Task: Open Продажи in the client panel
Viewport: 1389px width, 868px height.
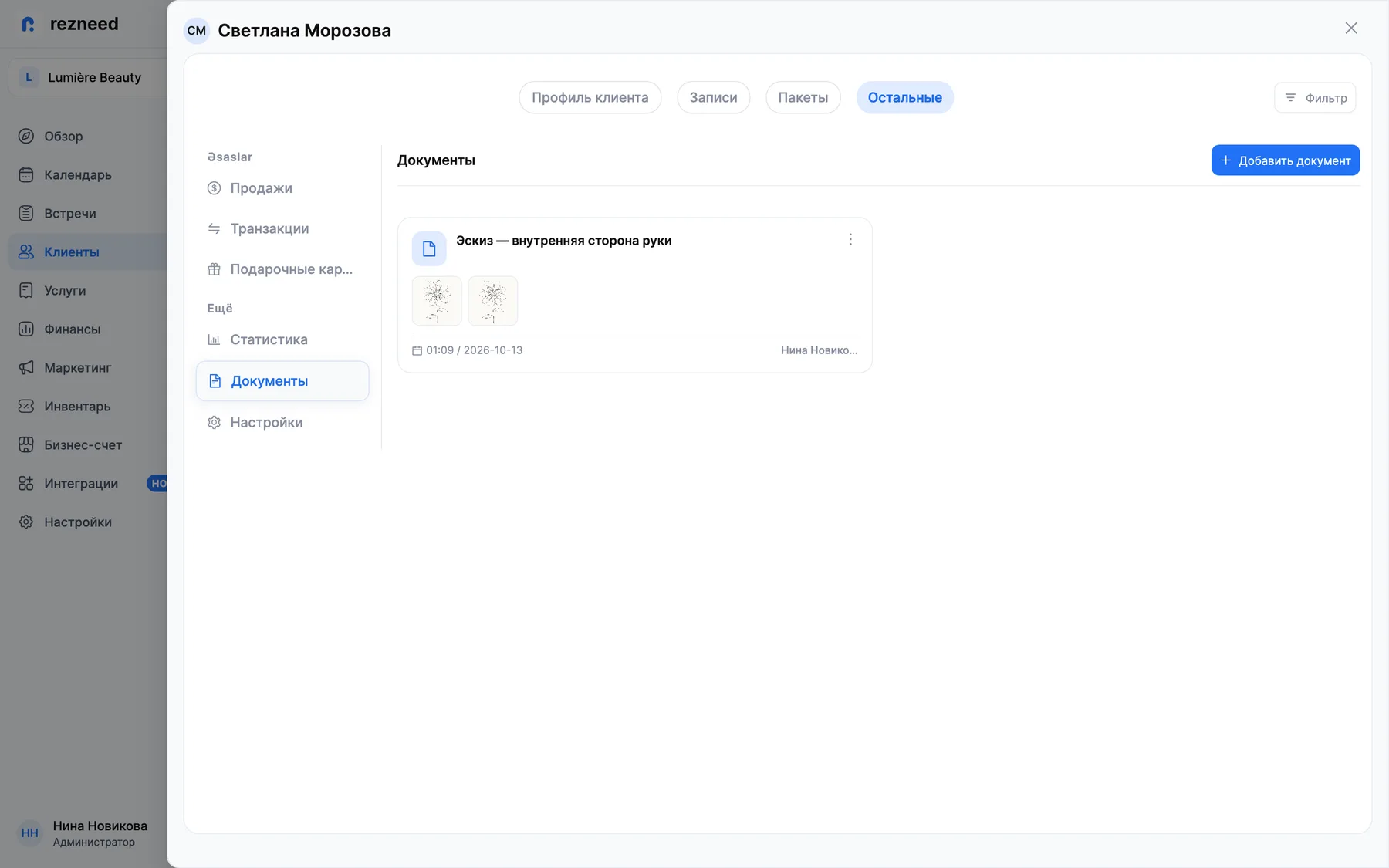Action: coord(282,188)
